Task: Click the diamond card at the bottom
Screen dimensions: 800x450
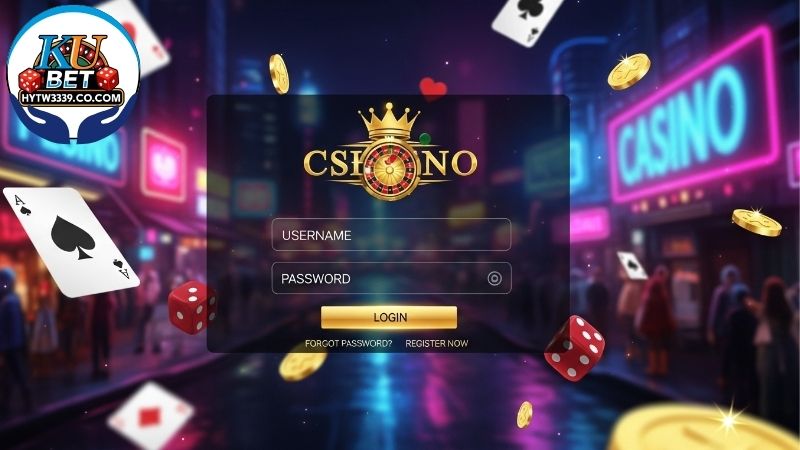Action: [x=150, y=416]
